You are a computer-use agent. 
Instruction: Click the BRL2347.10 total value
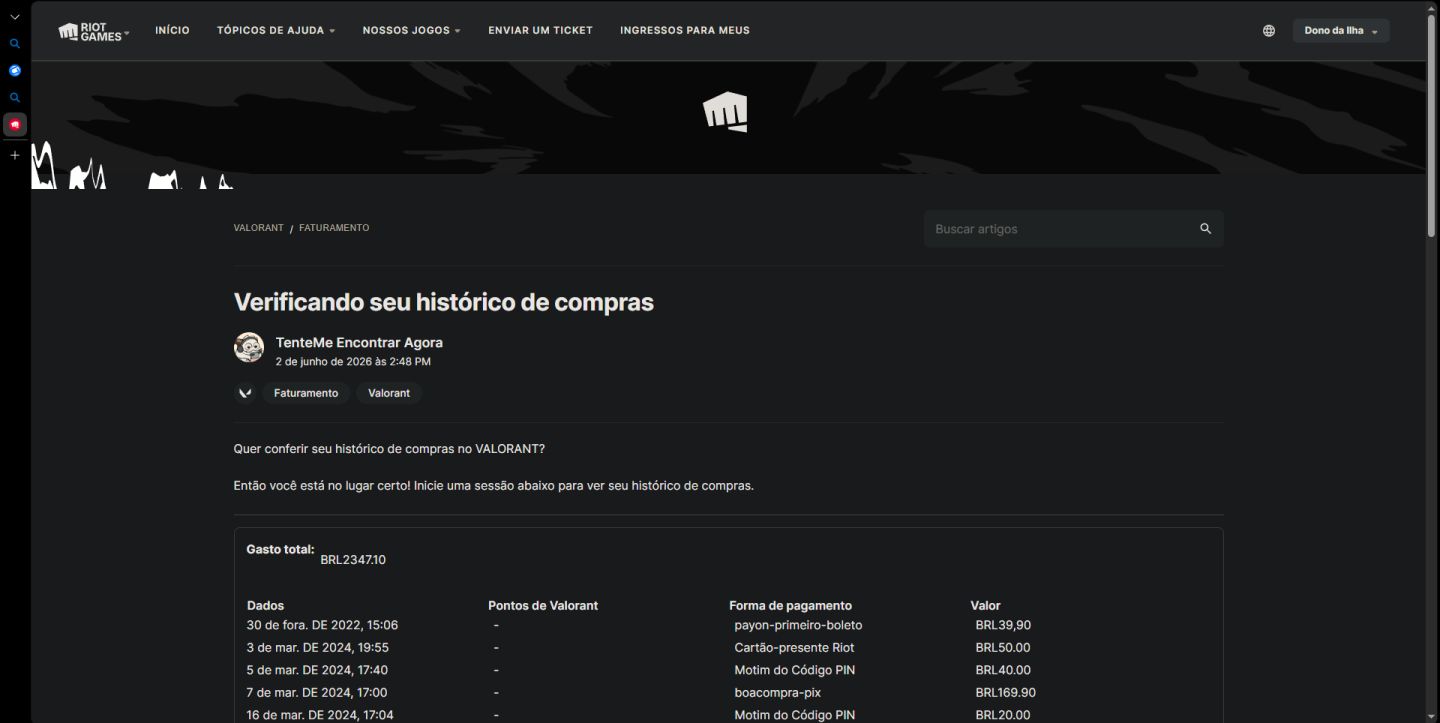click(x=353, y=560)
